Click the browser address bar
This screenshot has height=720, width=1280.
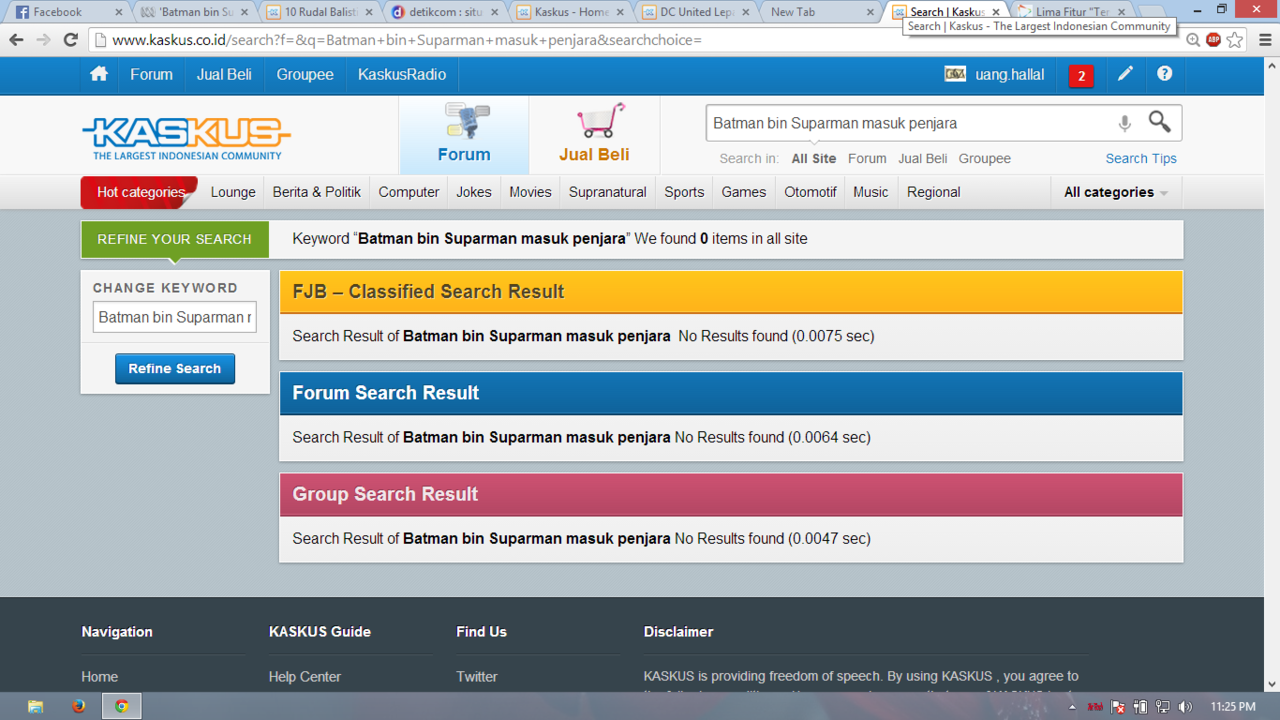[636, 40]
